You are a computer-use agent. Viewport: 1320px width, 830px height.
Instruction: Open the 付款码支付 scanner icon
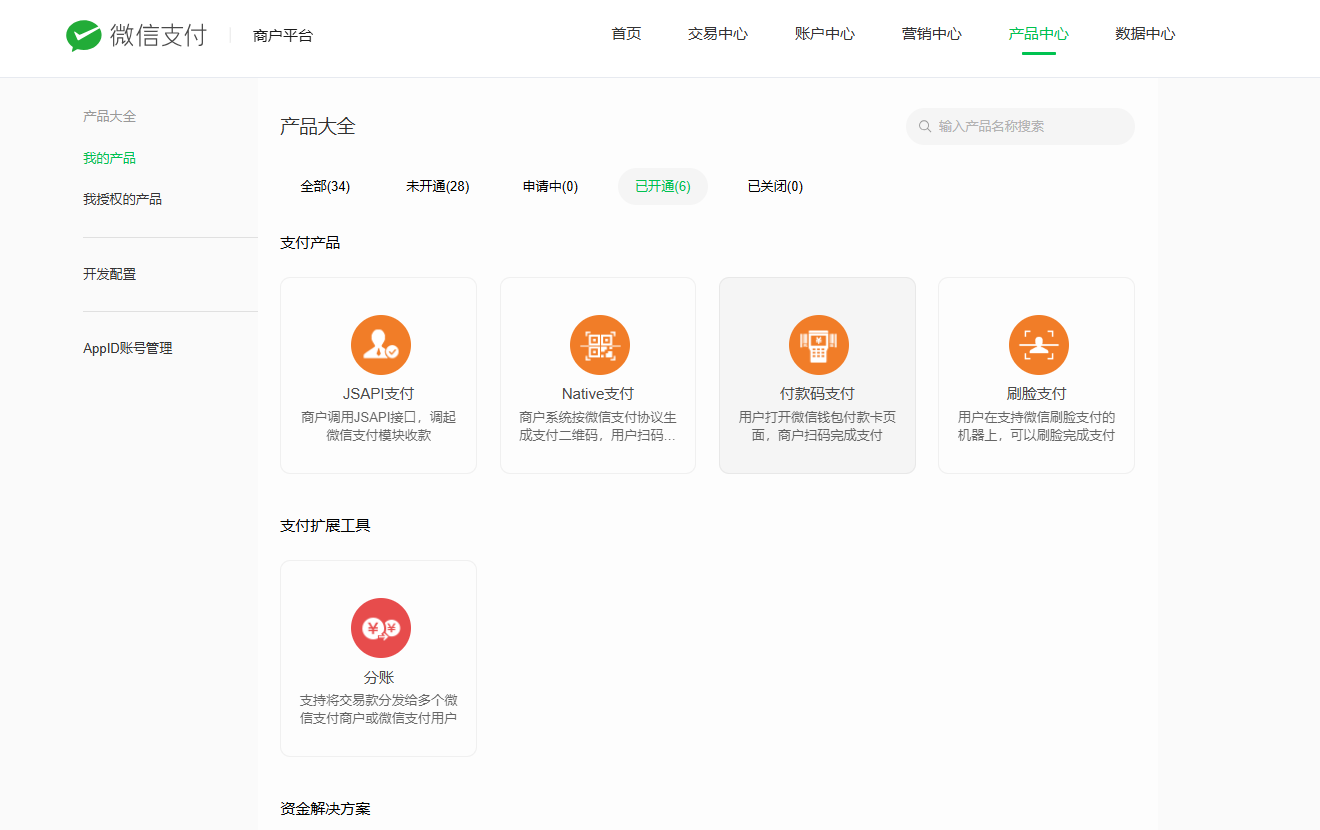819,345
